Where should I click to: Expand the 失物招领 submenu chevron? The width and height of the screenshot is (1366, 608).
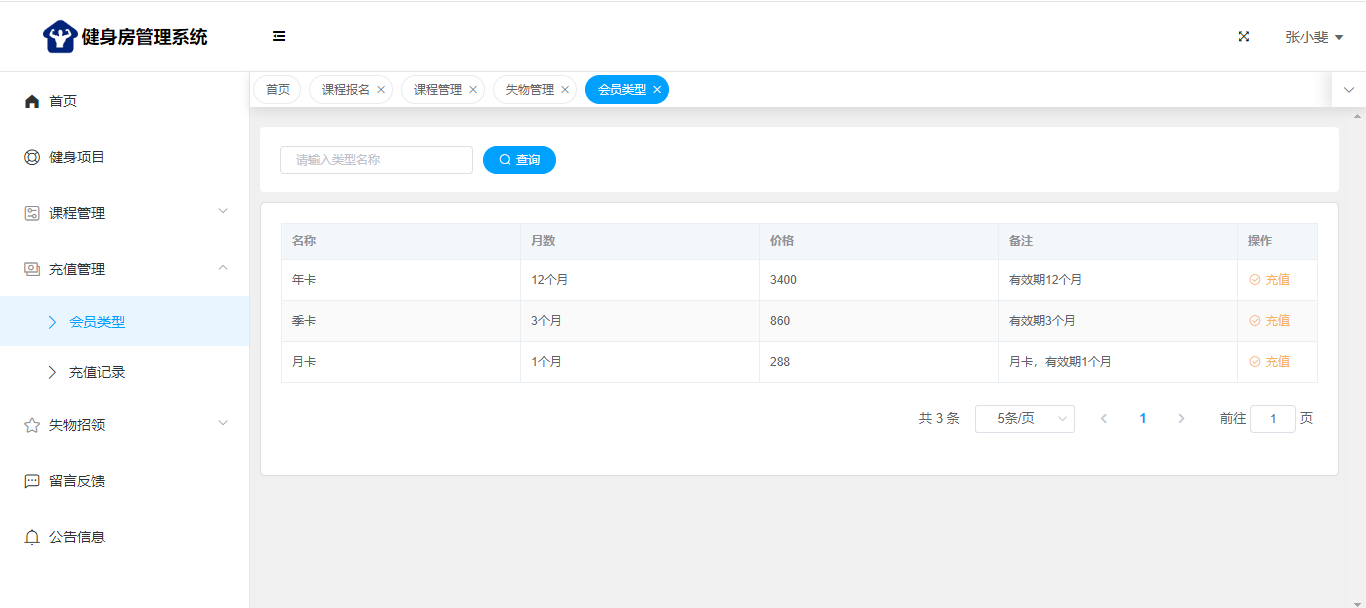click(223, 423)
